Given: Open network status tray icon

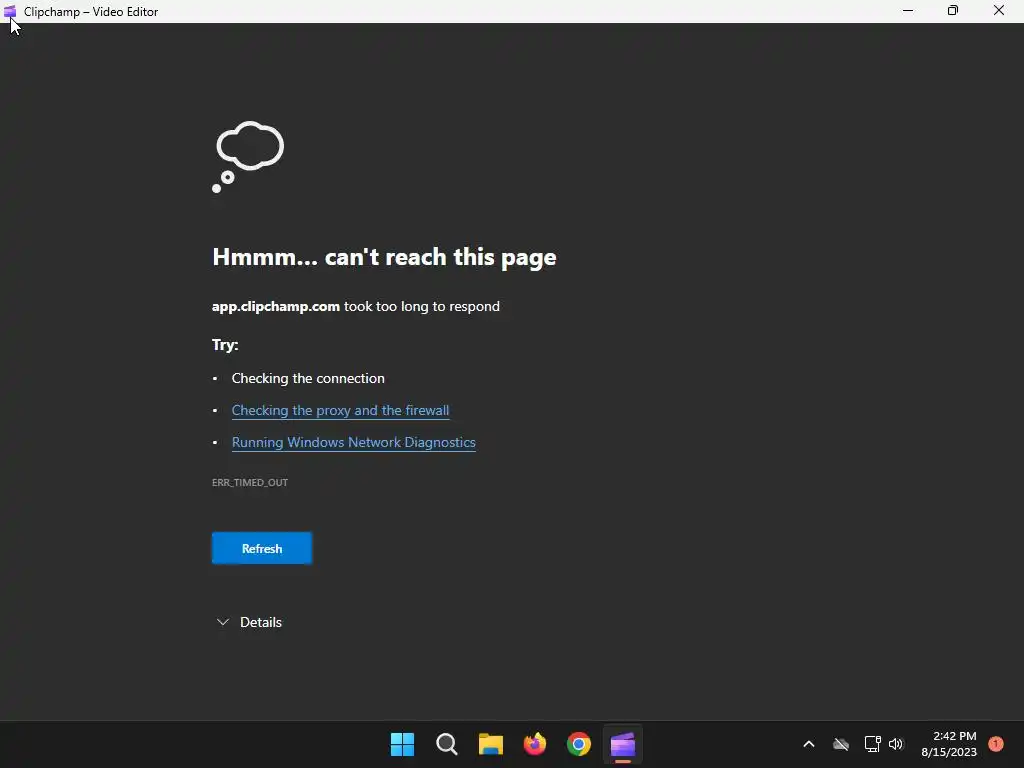Looking at the screenshot, I should click(x=872, y=744).
